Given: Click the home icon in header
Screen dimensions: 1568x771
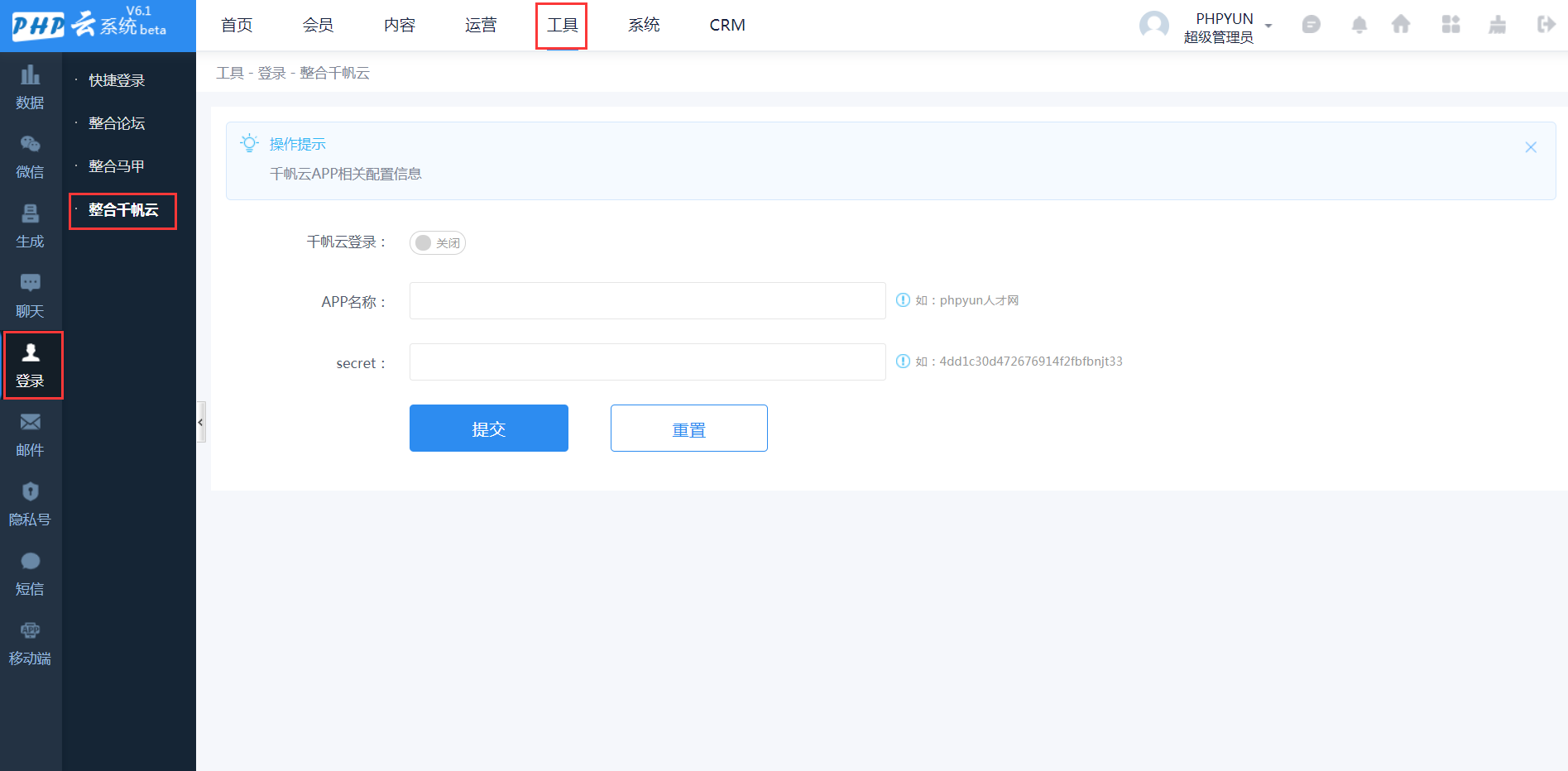Looking at the screenshot, I should pyautogui.click(x=1401, y=25).
